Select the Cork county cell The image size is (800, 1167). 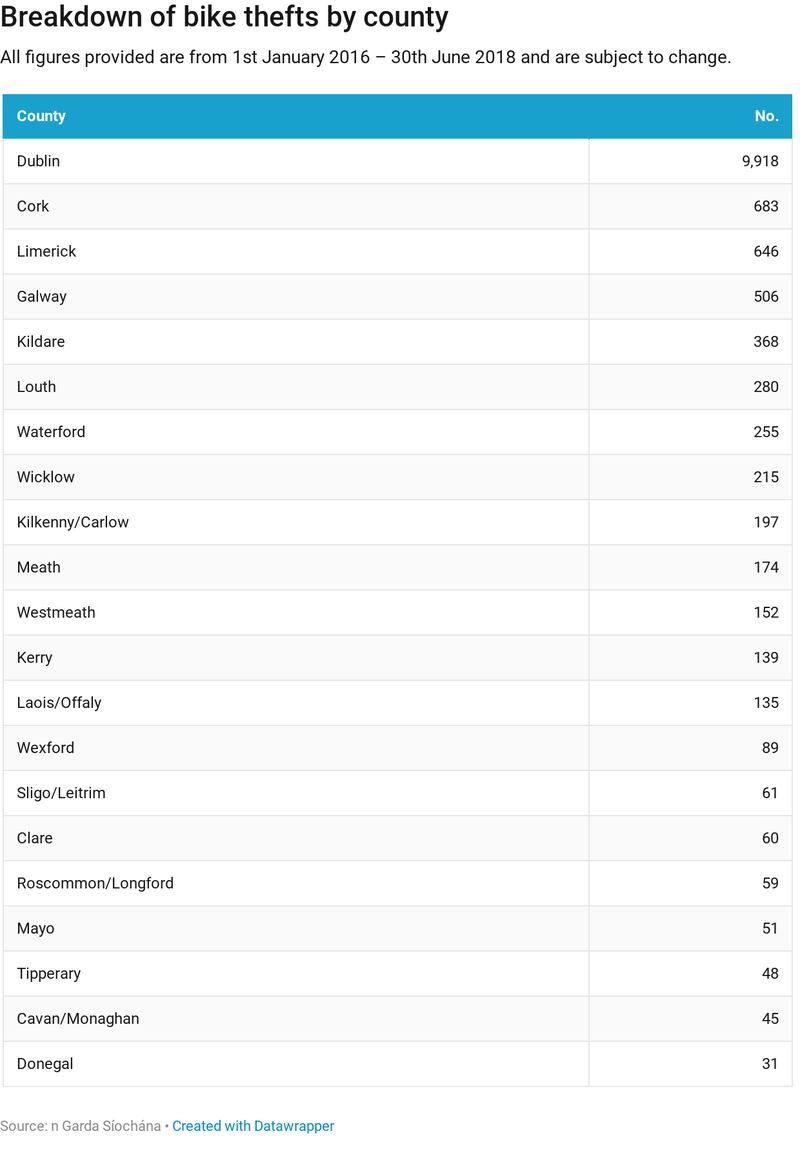pos(33,206)
